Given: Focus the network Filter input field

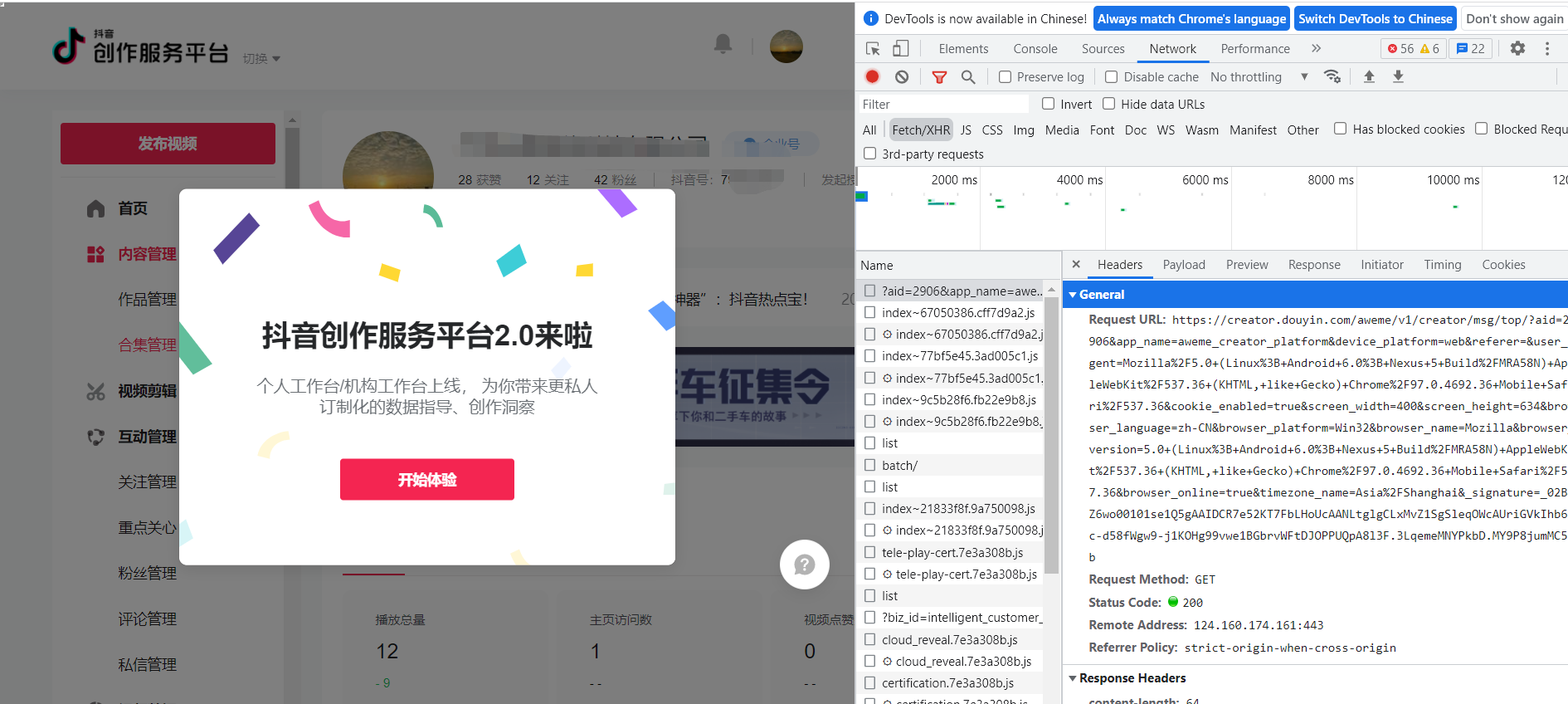Looking at the screenshot, I should point(944,104).
